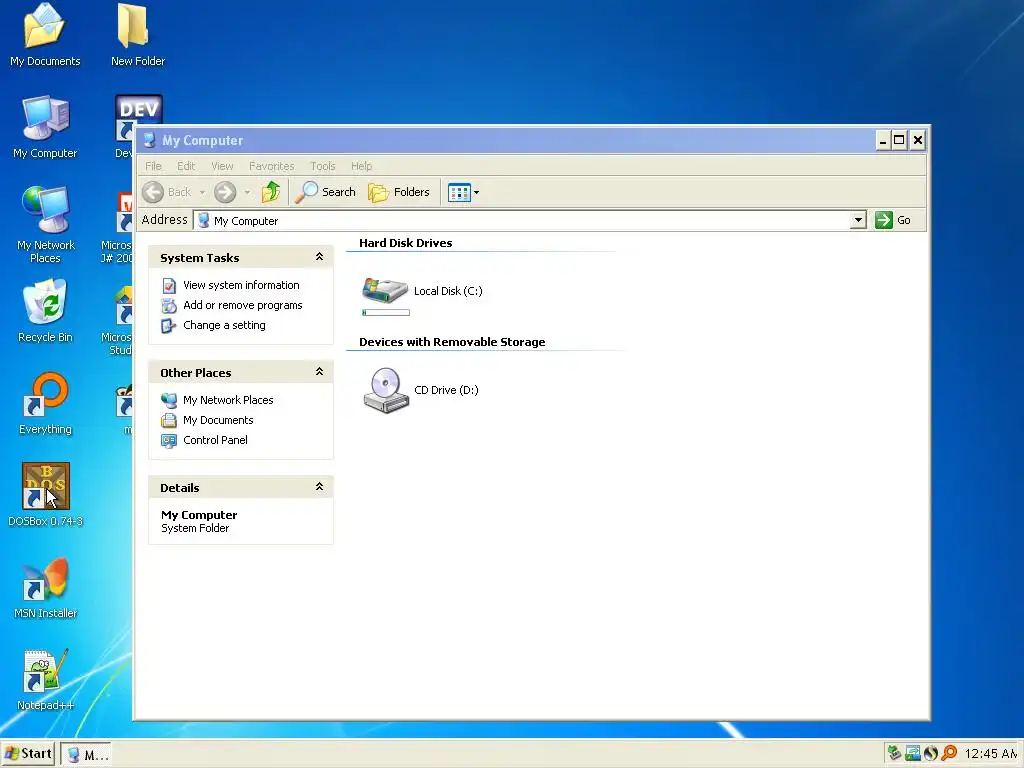
Task: Open the File menu
Action: tap(153, 166)
